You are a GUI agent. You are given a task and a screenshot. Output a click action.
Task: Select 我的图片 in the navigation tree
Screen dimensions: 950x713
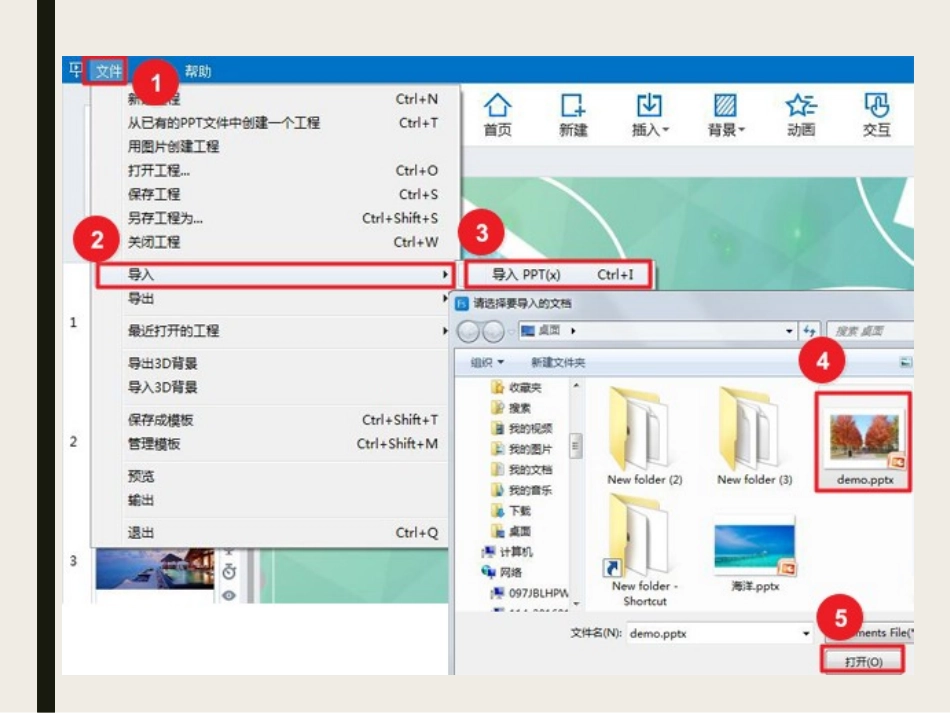[522, 449]
